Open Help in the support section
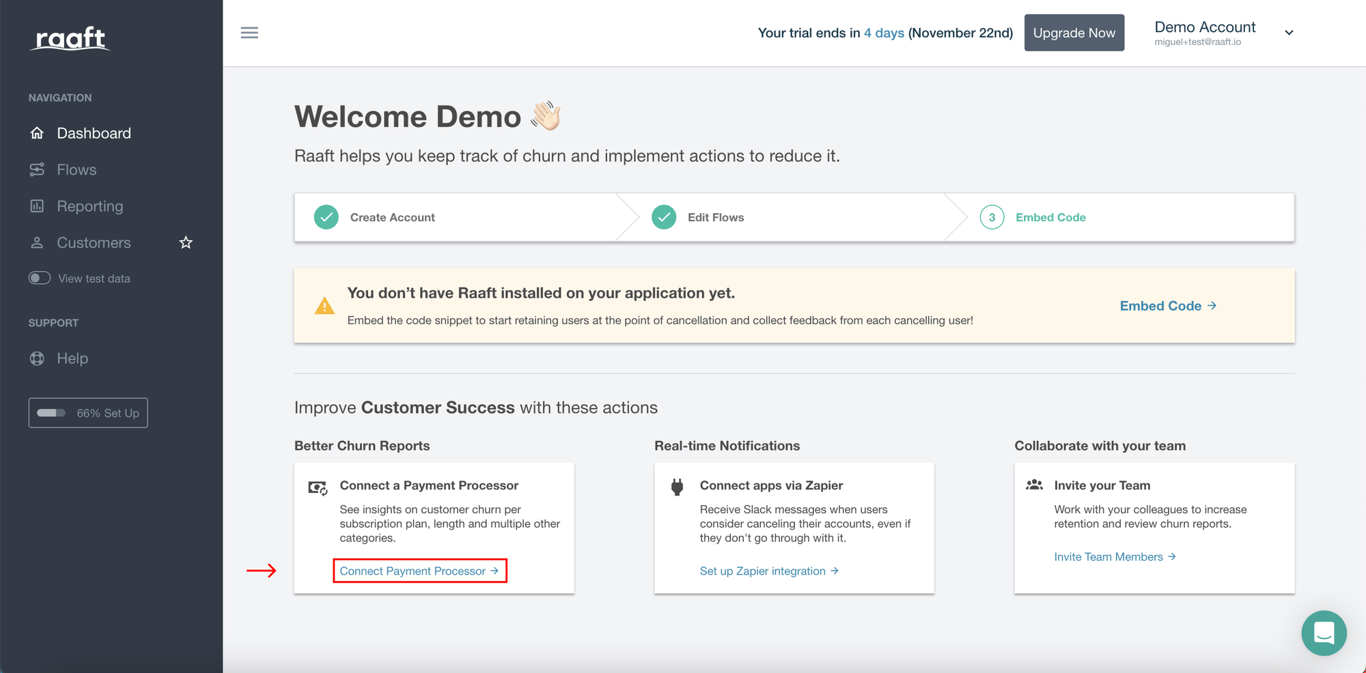This screenshot has width=1366, height=673. tap(72, 358)
